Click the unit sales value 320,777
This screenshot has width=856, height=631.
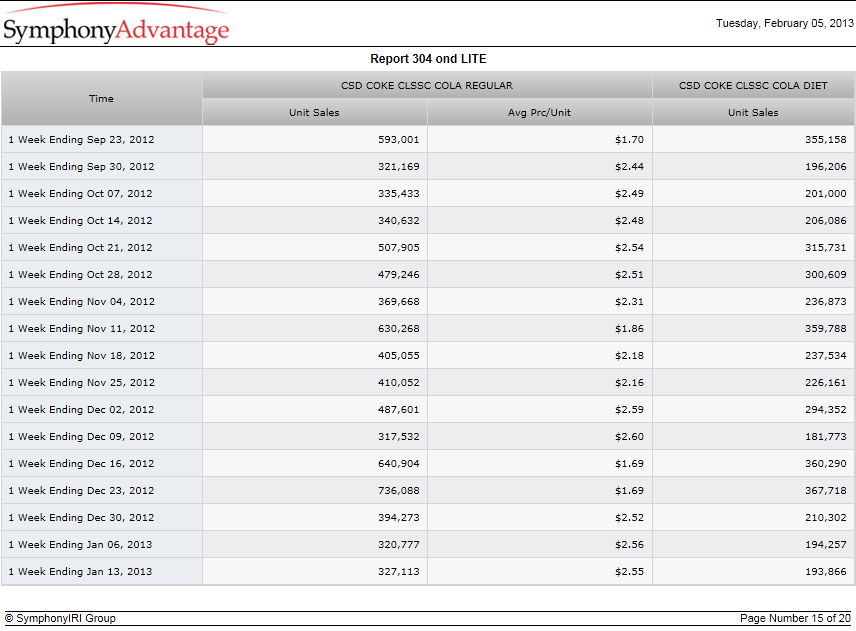click(x=399, y=545)
